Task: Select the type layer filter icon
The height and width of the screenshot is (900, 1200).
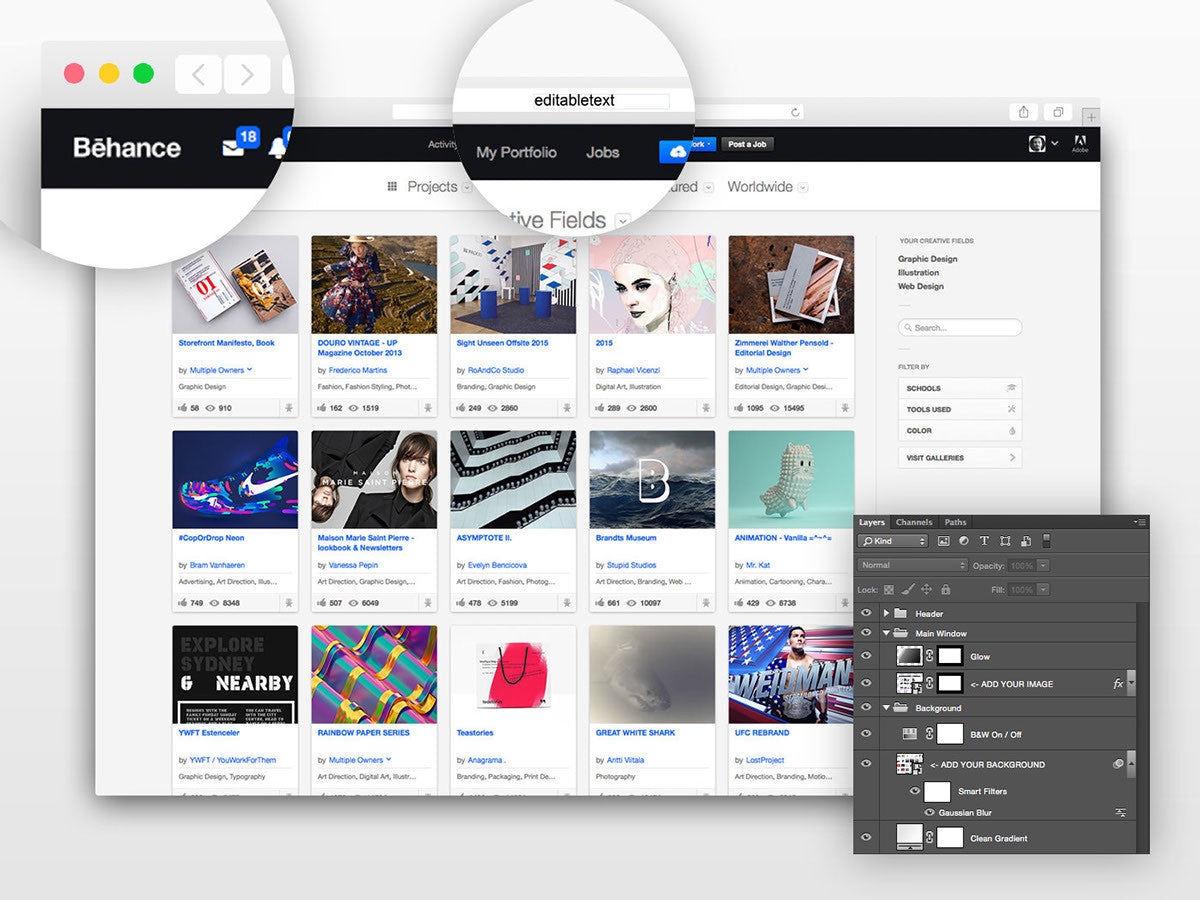Action: (984, 541)
